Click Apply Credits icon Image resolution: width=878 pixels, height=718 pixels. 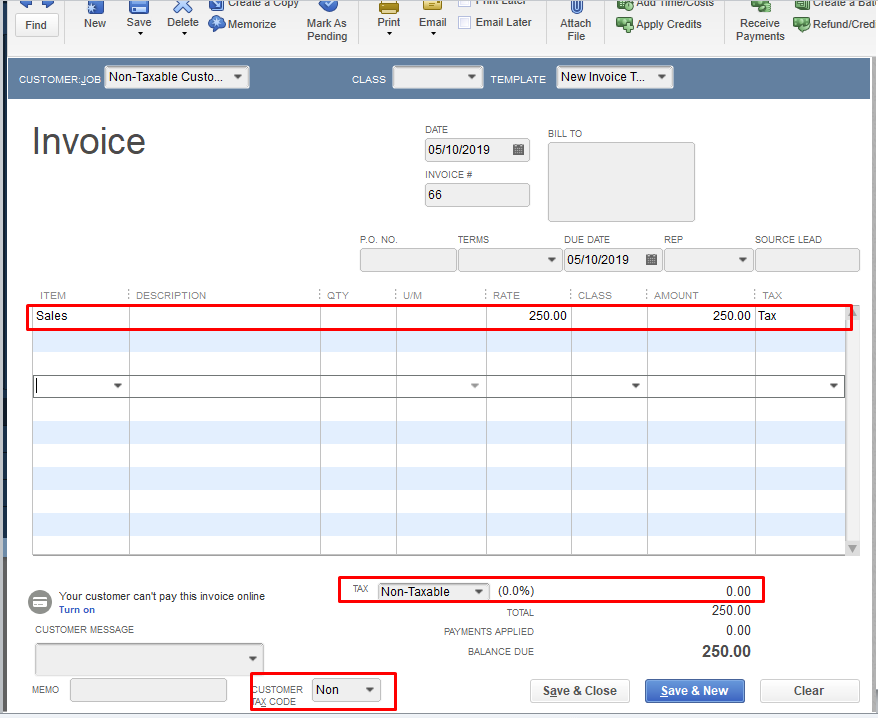[x=625, y=24]
